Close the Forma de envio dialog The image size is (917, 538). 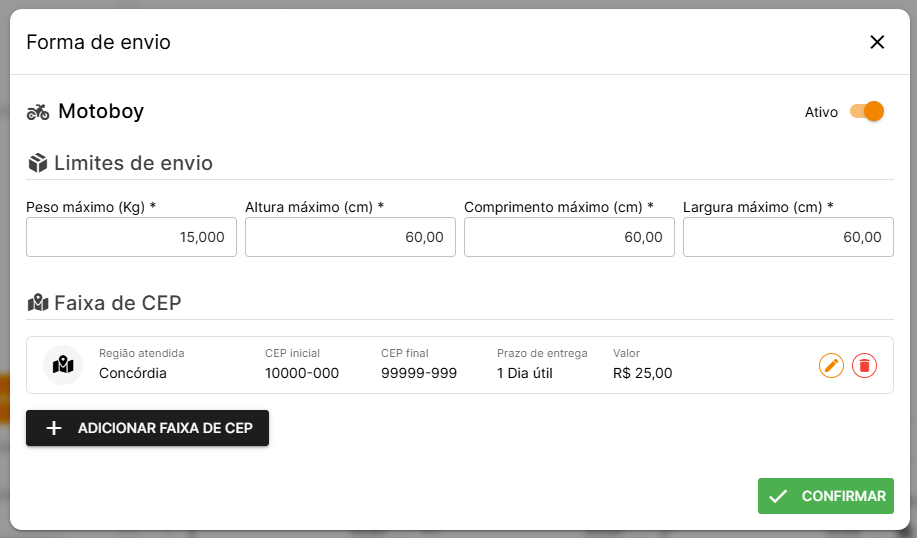(877, 42)
